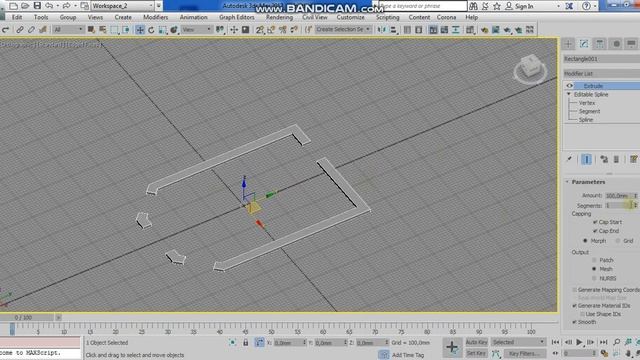Toggle Show End Result icon

point(586,159)
